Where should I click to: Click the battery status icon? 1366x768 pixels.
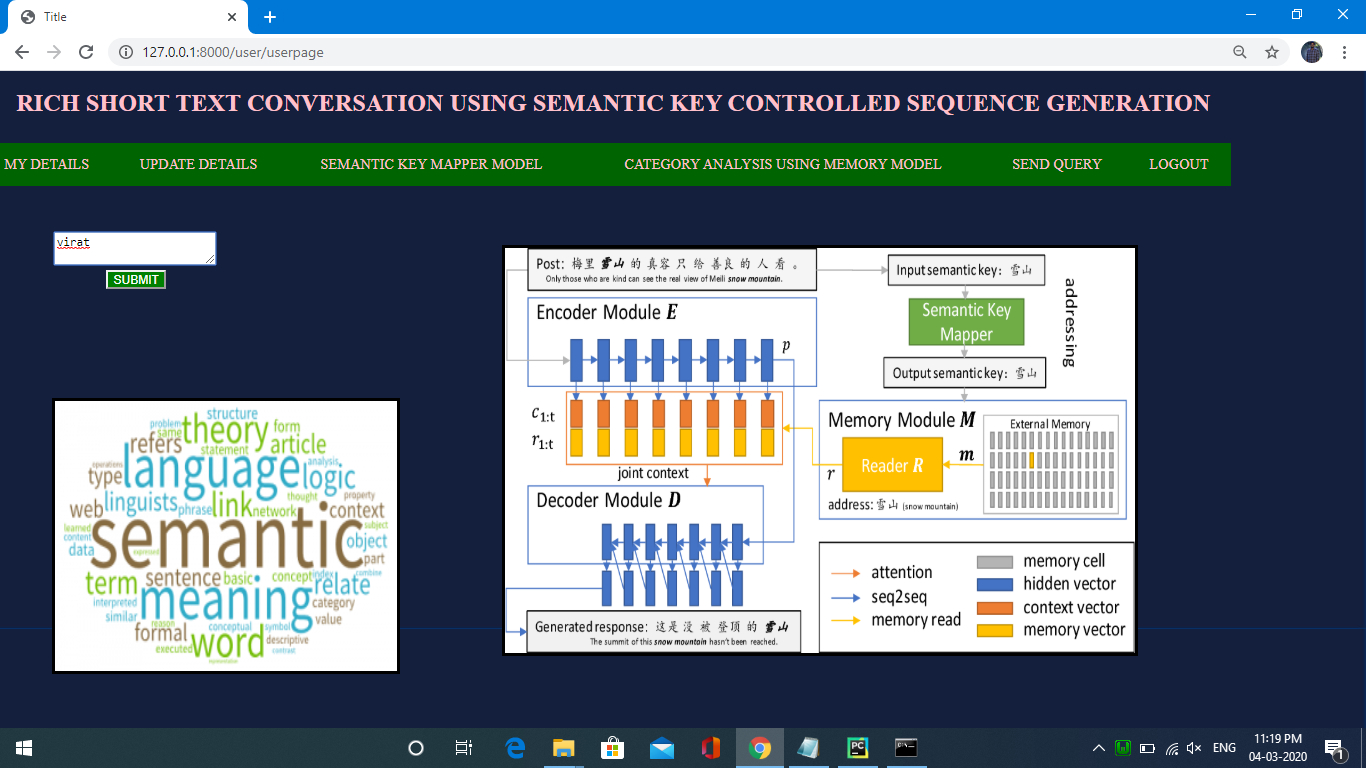pos(1148,748)
